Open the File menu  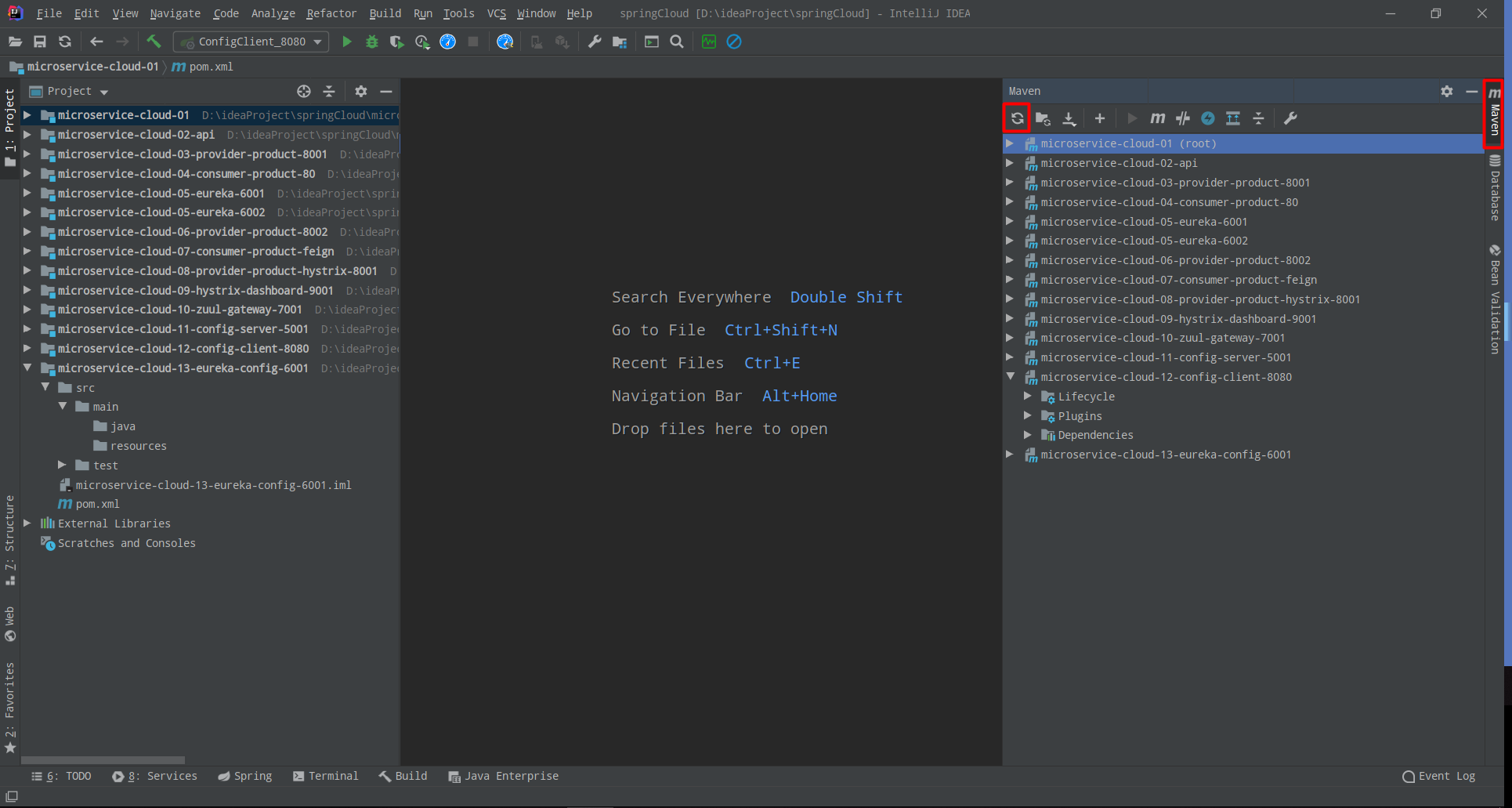point(49,13)
